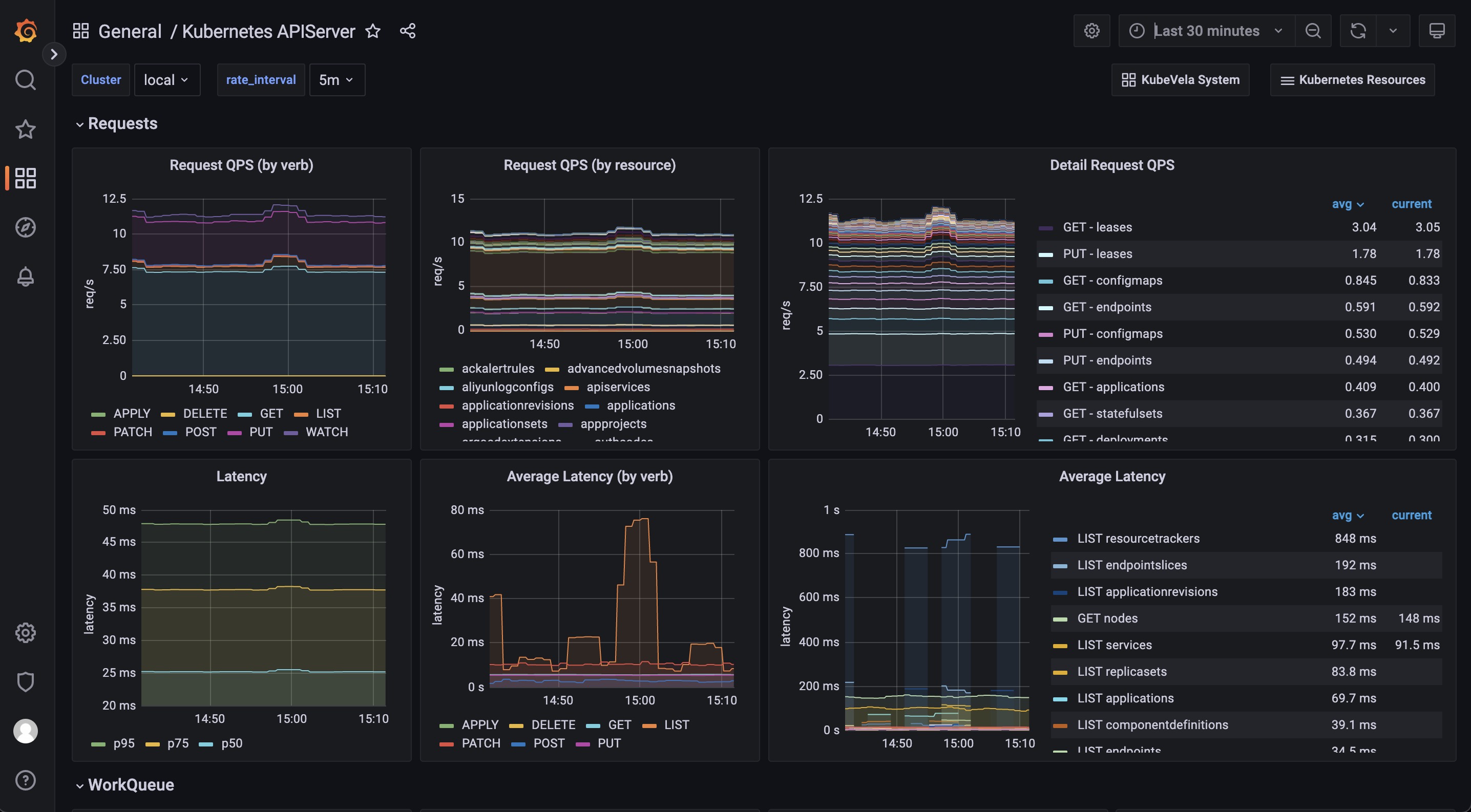Click the color swatch of GET nodes
The height and width of the screenshot is (812, 1471).
tap(1060, 619)
